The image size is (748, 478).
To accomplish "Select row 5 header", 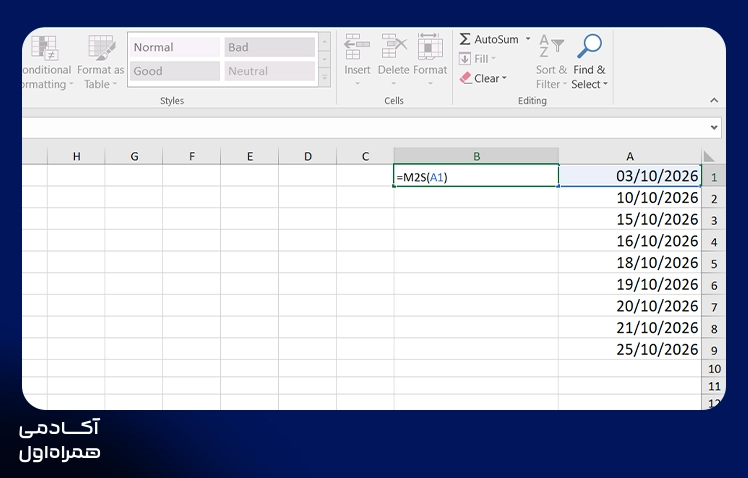I will tap(714, 263).
